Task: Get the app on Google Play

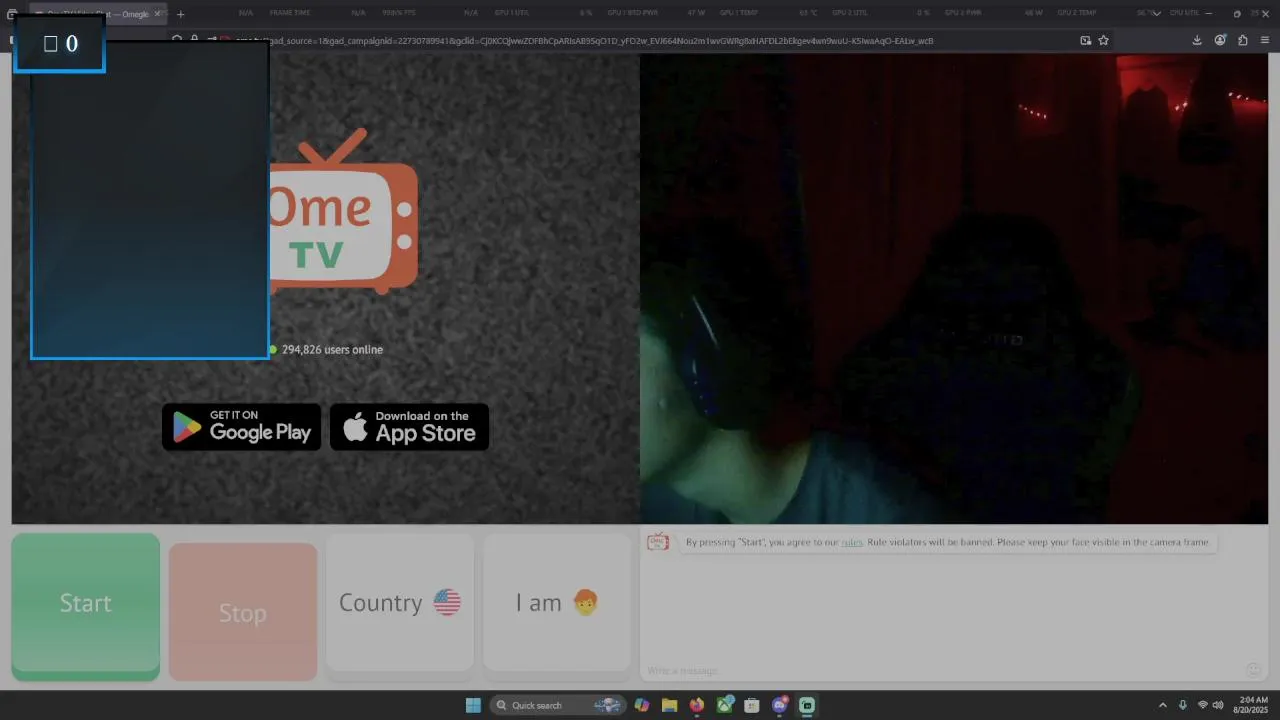Action: click(242, 427)
